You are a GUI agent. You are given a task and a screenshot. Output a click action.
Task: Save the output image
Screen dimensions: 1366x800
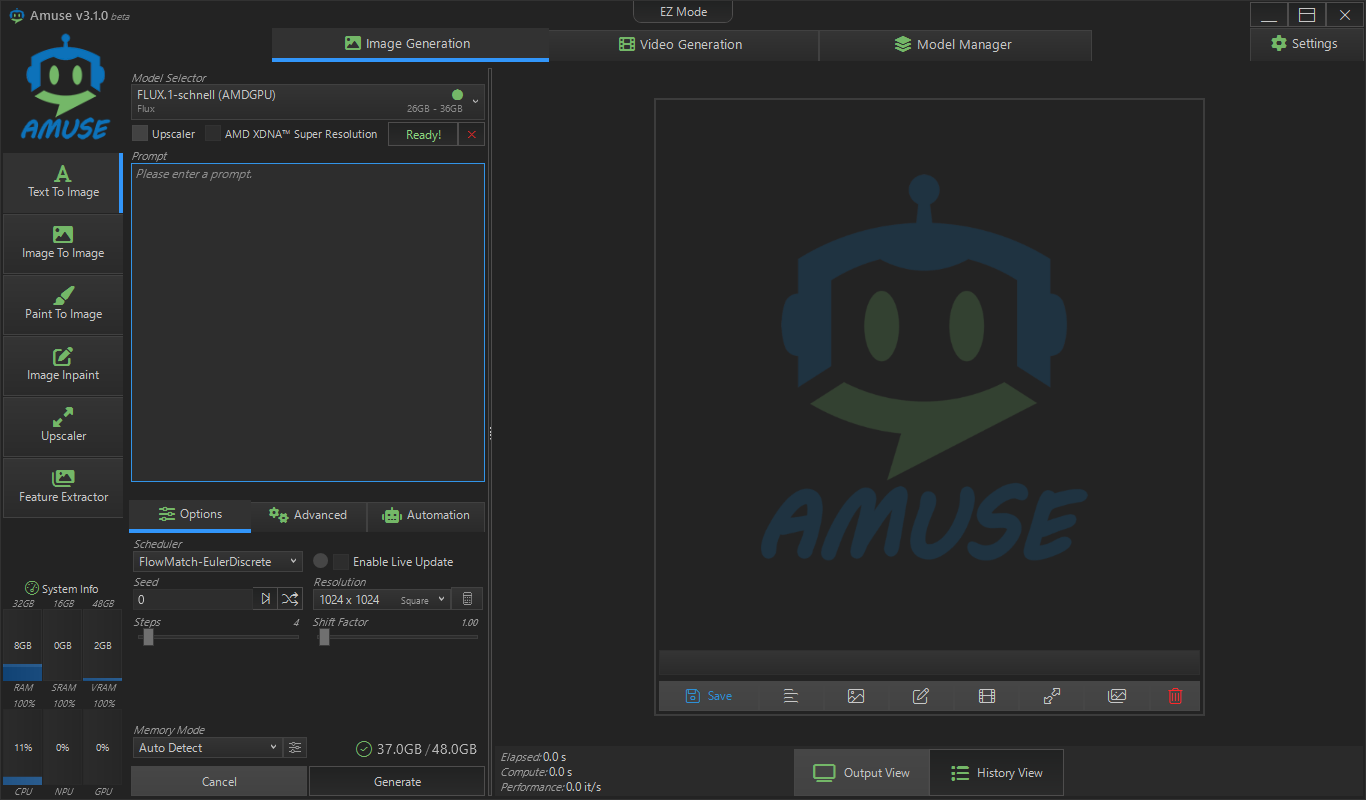tap(709, 696)
